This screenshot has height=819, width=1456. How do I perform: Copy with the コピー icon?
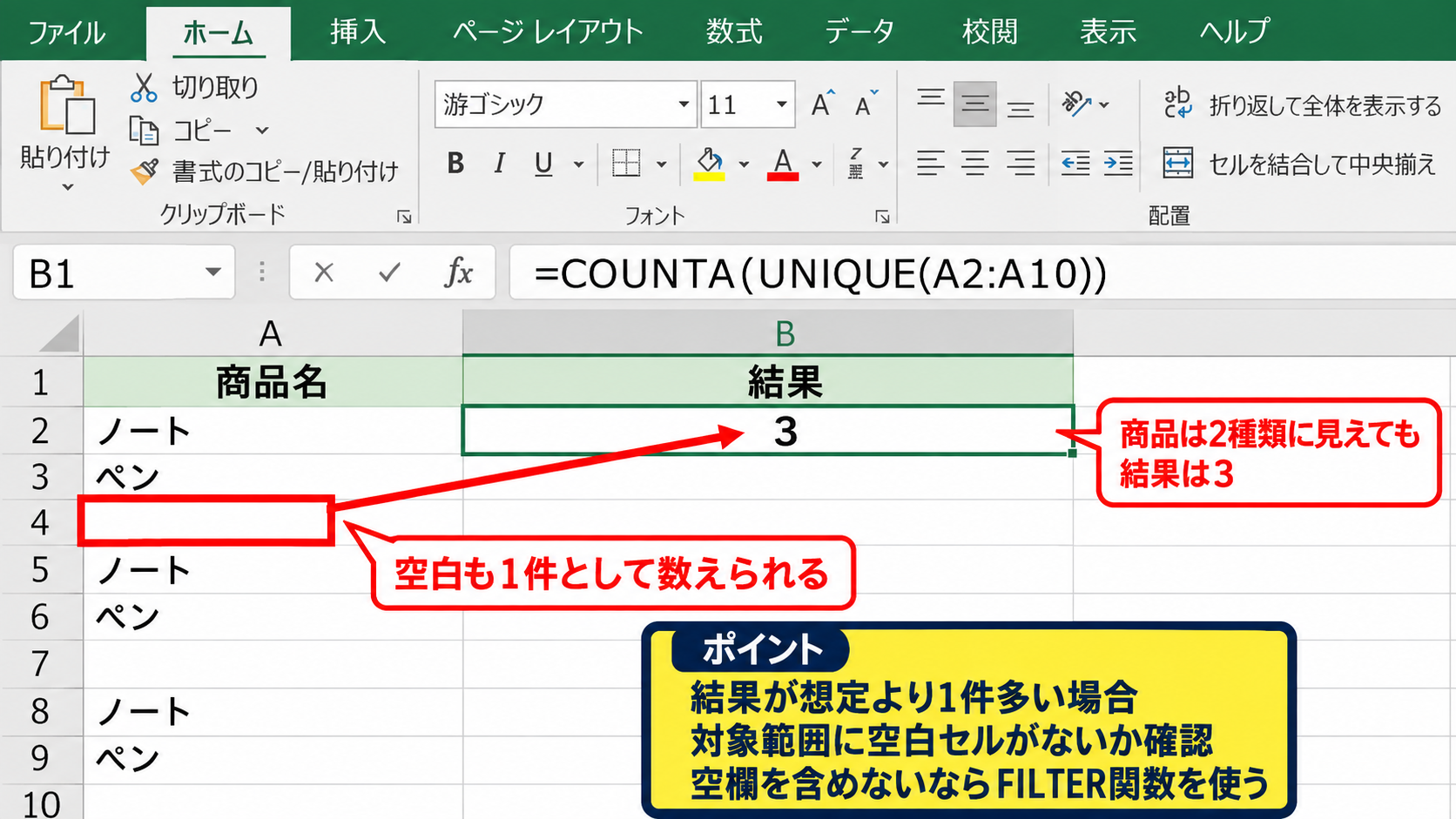[x=144, y=131]
